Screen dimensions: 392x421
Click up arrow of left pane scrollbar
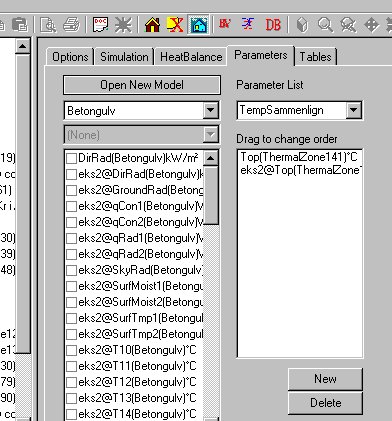click(23, 46)
